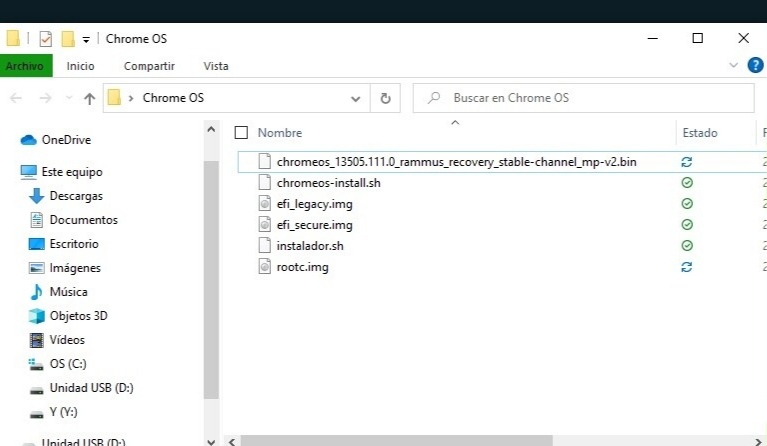Image resolution: width=767 pixels, height=446 pixels.
Task: Open the Vídeos folder
Action: [x=57, y=339]
